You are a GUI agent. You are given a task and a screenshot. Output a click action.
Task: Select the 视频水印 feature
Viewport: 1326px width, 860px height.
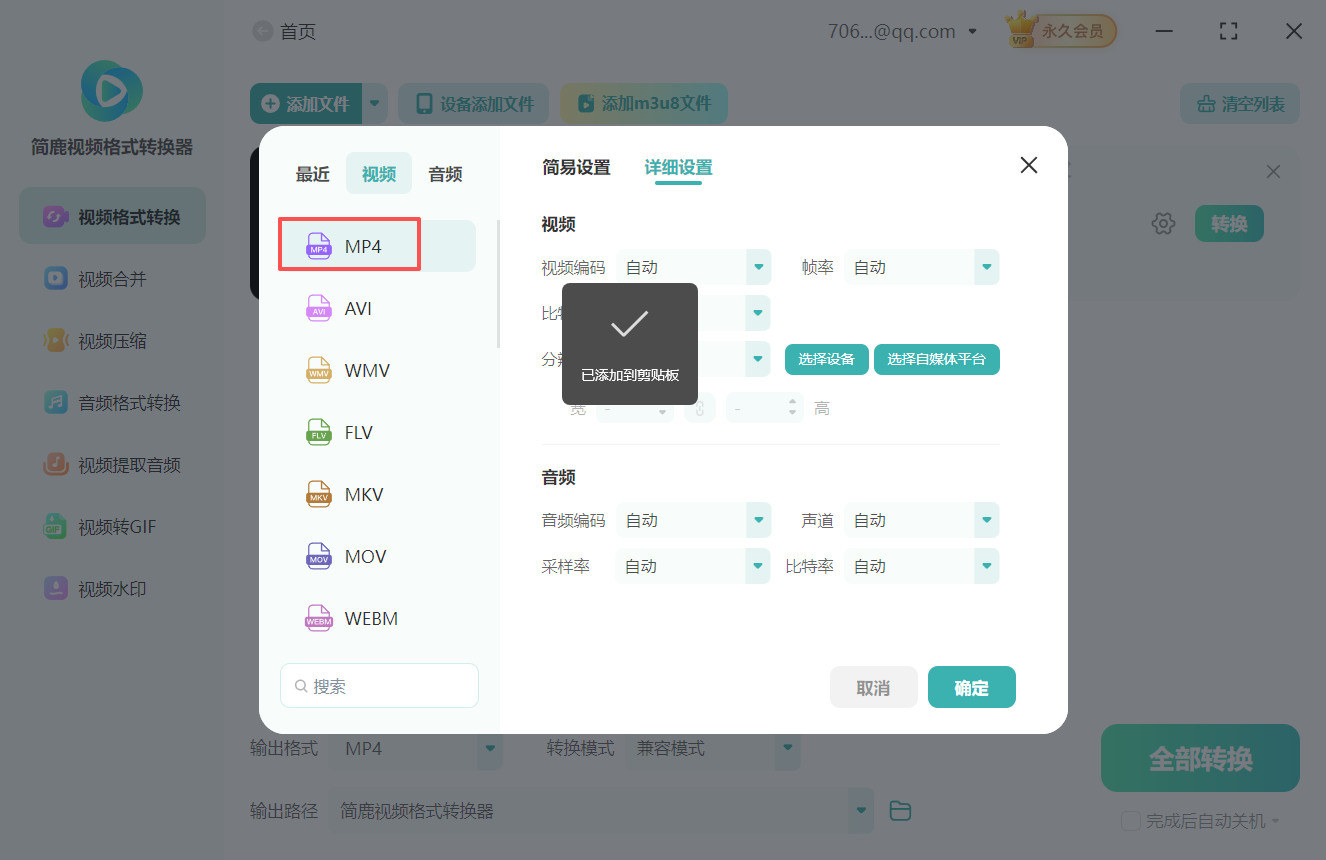(112, 588)
